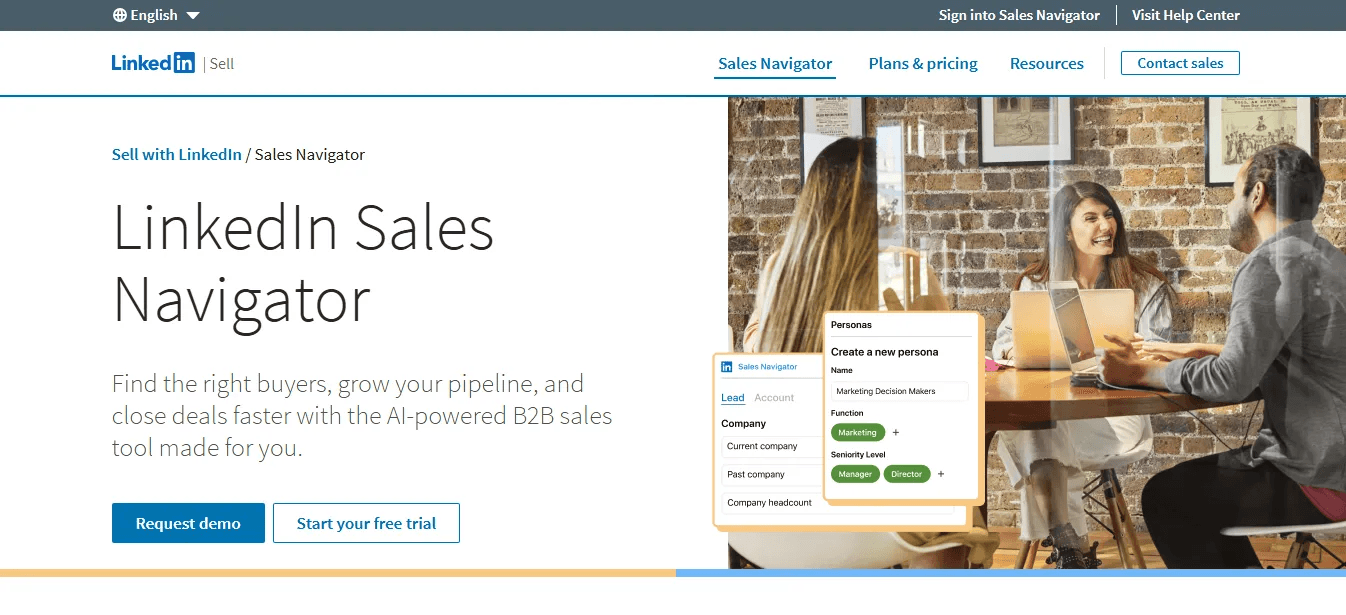The width and height of the screenshot is (1346, 615).
Task: Click the small LinkedIn icon in Sales Navigator card
Action: (727, 367)
